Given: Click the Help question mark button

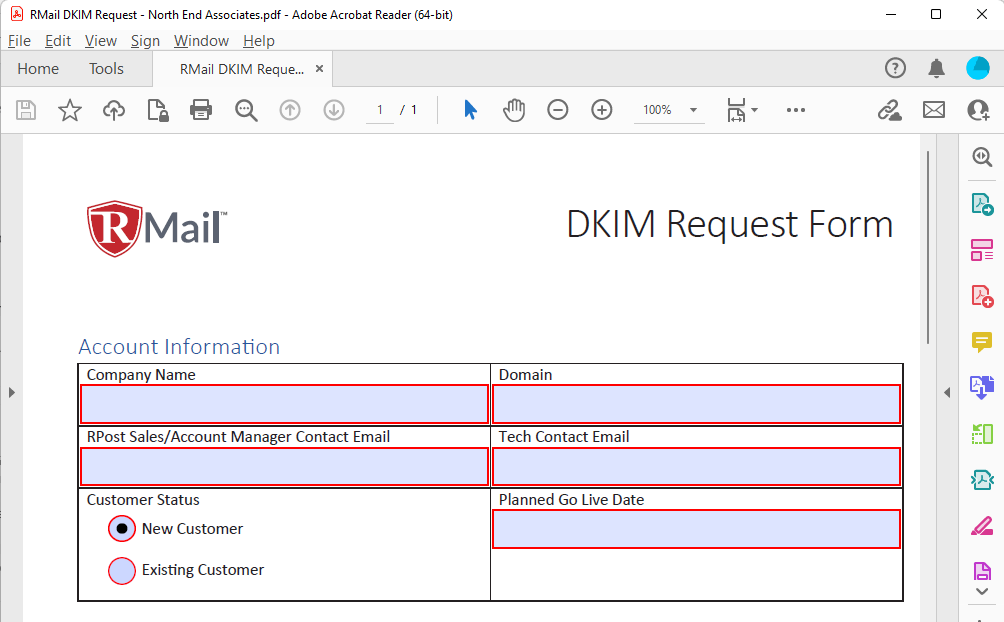Looking at the screenshot, I should click(x=895, y=68).
